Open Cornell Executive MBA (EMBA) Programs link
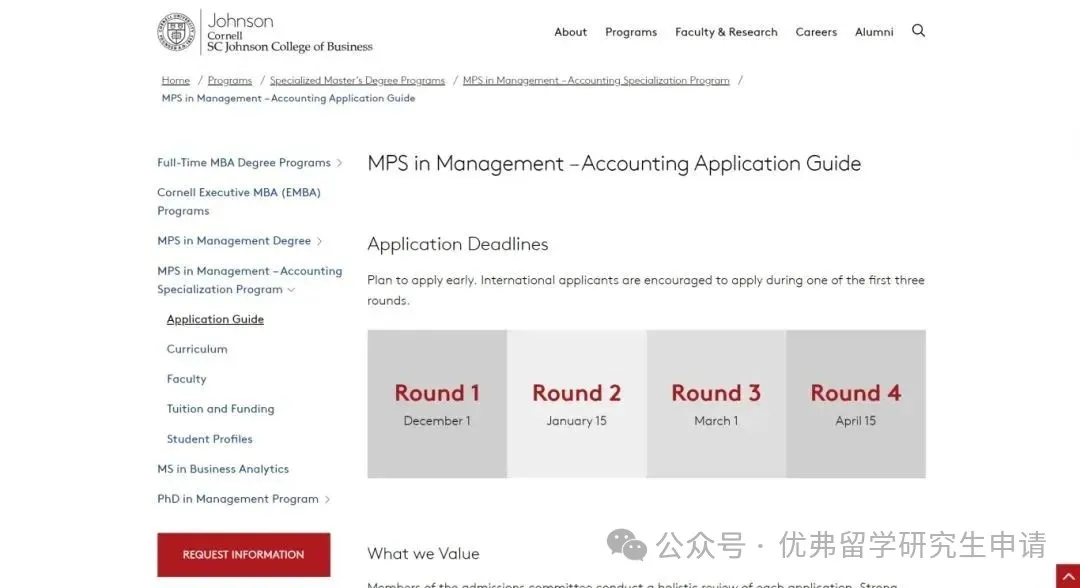 239,202
